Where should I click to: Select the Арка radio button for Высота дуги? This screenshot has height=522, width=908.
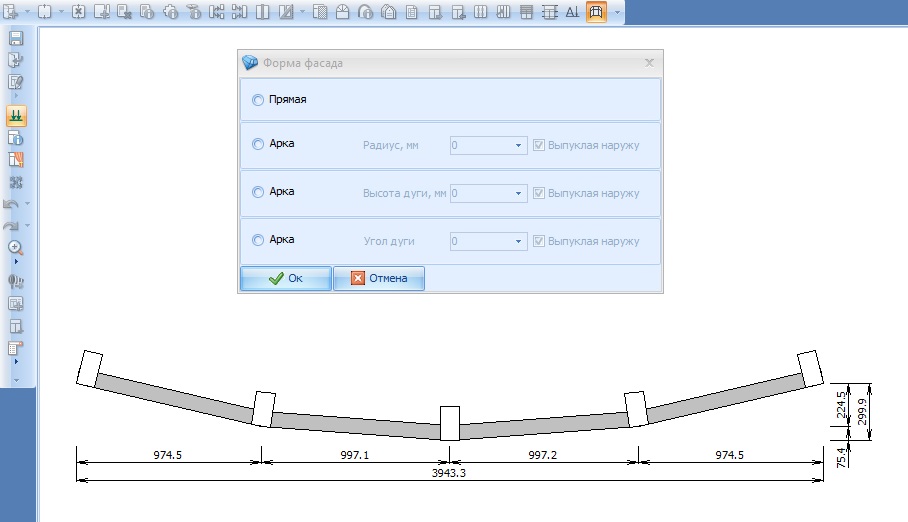coord(258,192)
